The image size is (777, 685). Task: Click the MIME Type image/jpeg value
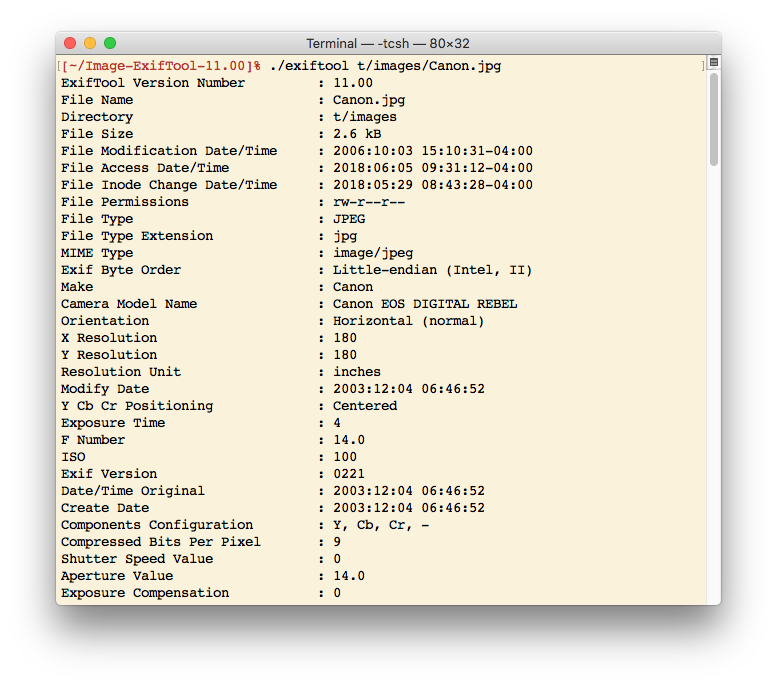(373, 253)
